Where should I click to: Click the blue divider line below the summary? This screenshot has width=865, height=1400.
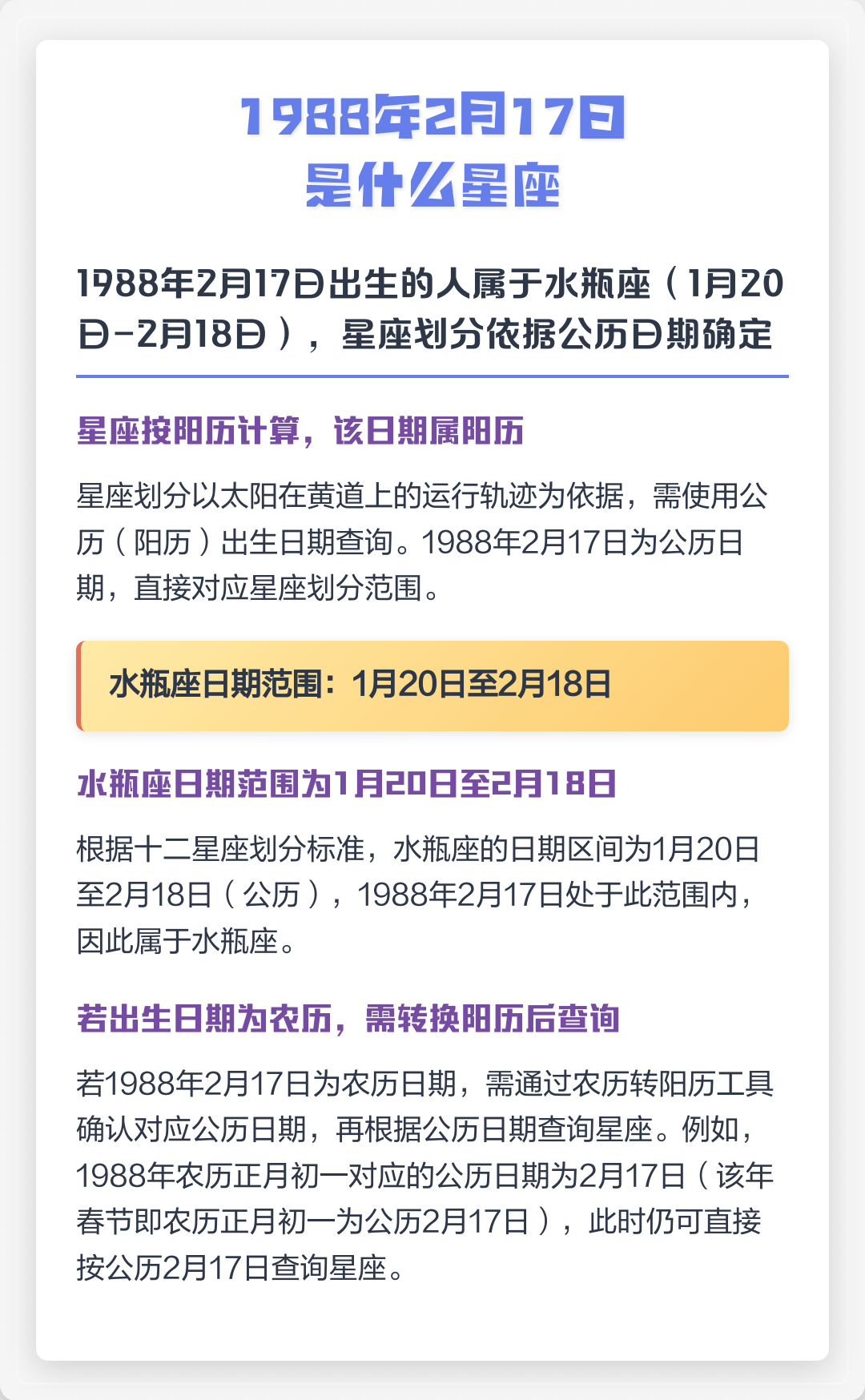pyautogui.click(x=432, y=376)
